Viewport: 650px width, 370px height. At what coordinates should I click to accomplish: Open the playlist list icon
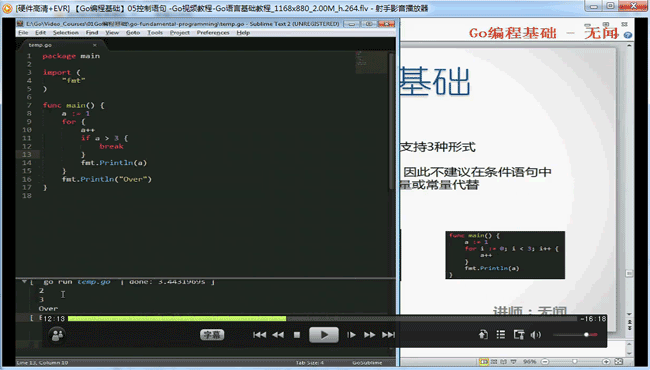tap(501, 334)
